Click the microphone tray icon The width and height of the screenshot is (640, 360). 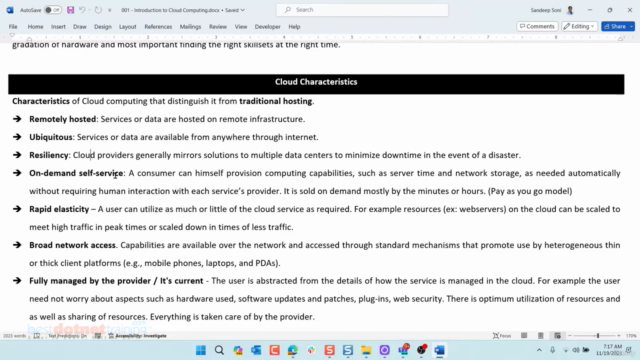click(x=552, y=350)
